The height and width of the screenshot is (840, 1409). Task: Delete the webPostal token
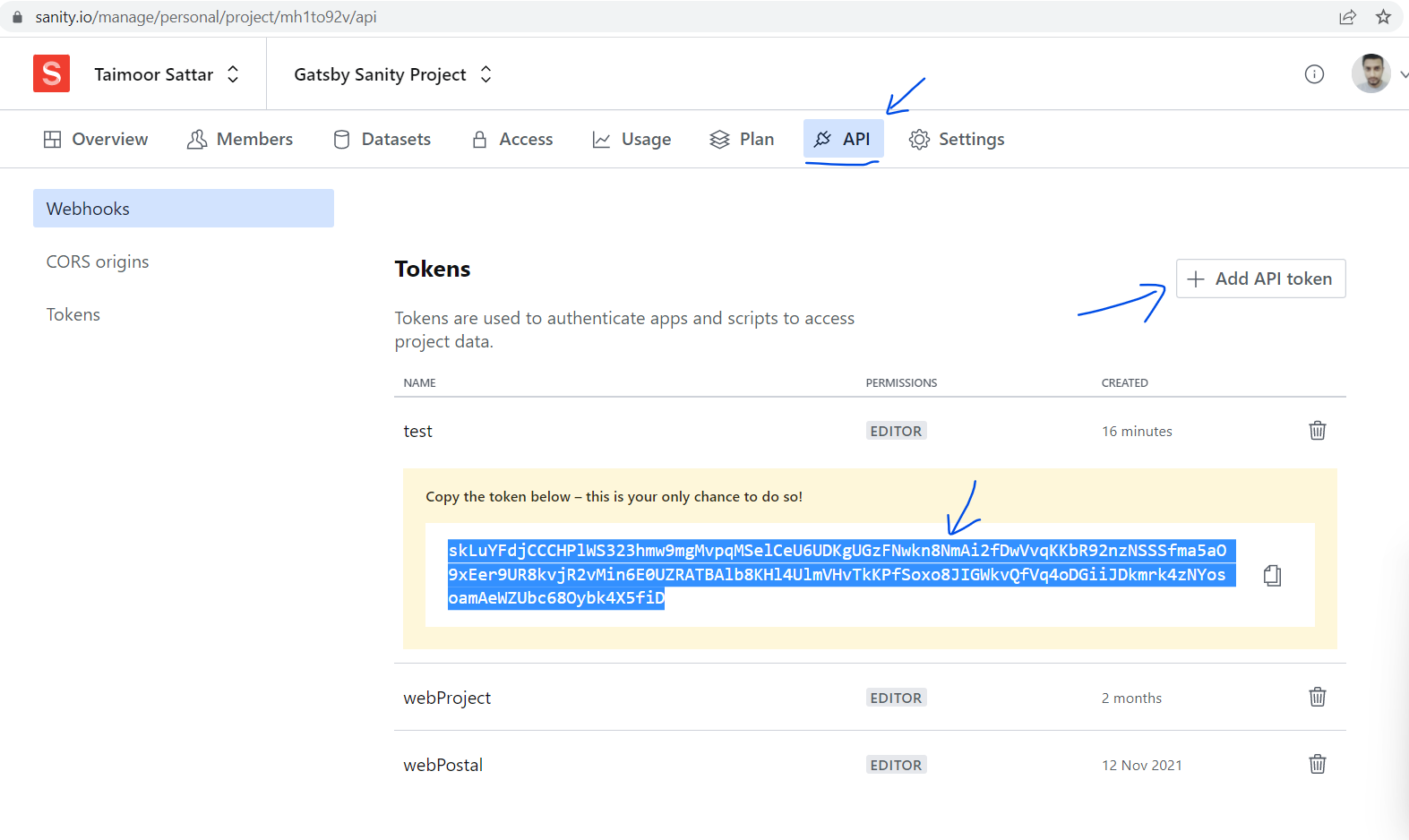[x=1318, y=764]
